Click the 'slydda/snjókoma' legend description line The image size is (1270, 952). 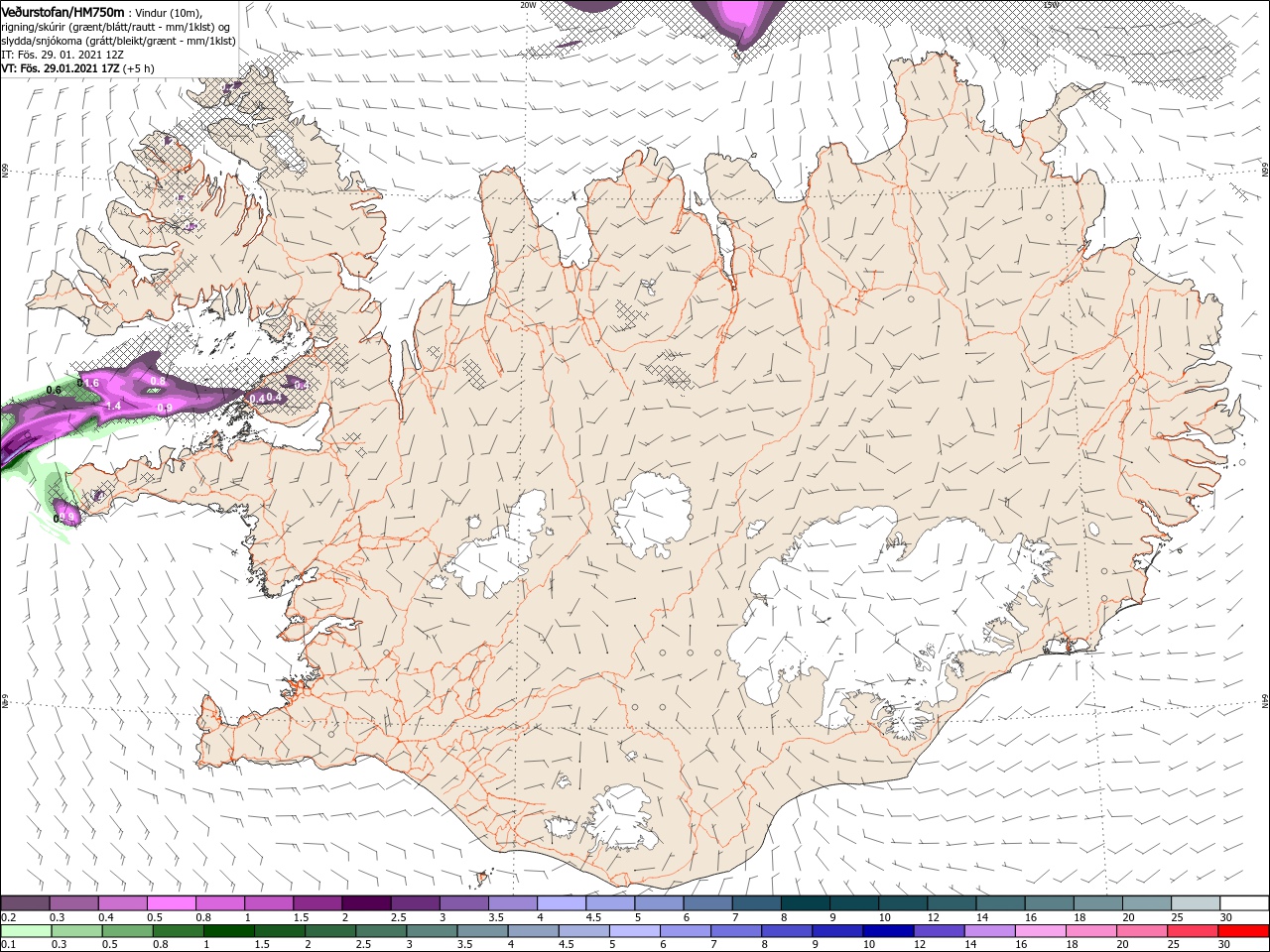(117, 41)
